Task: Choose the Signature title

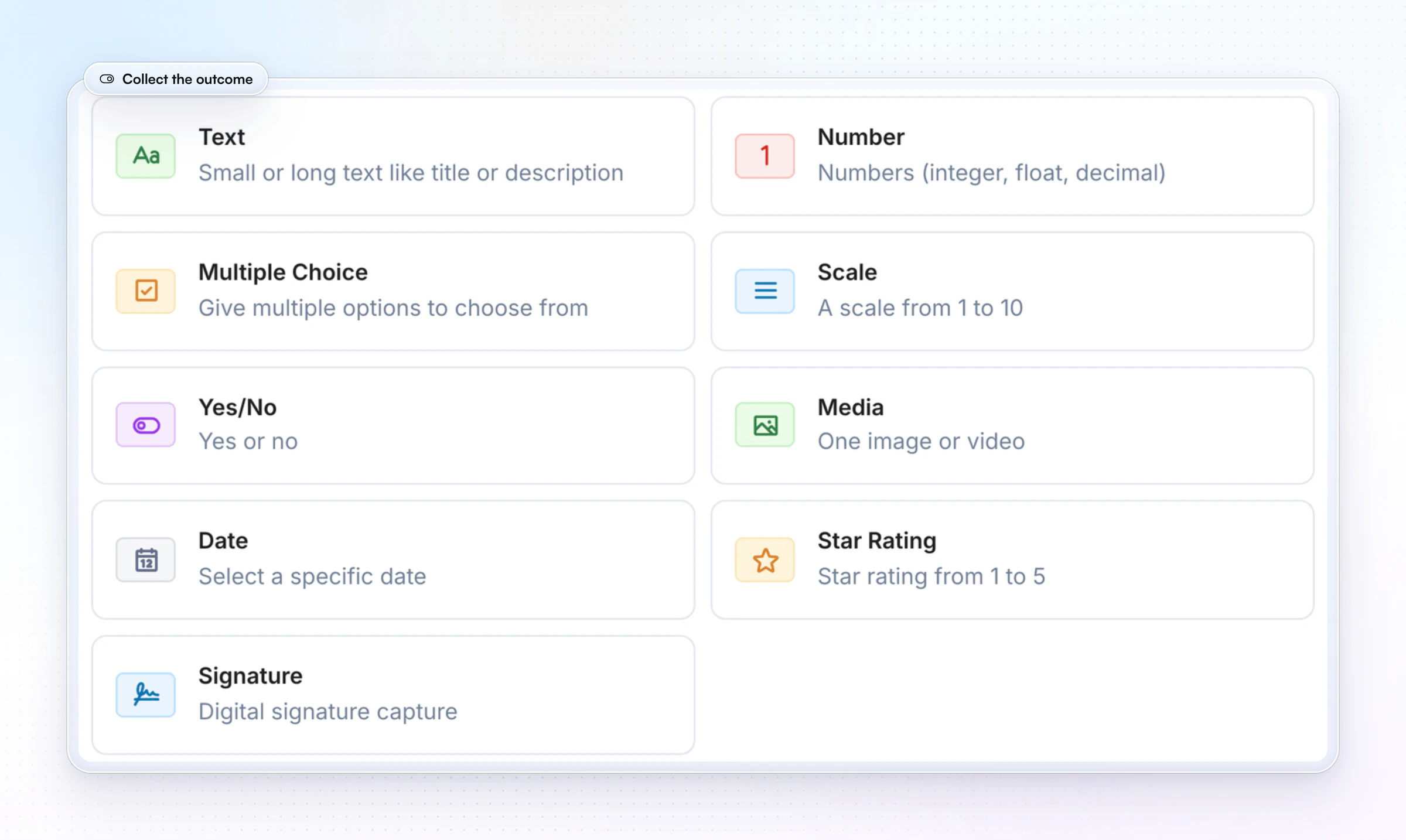Action: pyautogui.click(x=250, y=676)
